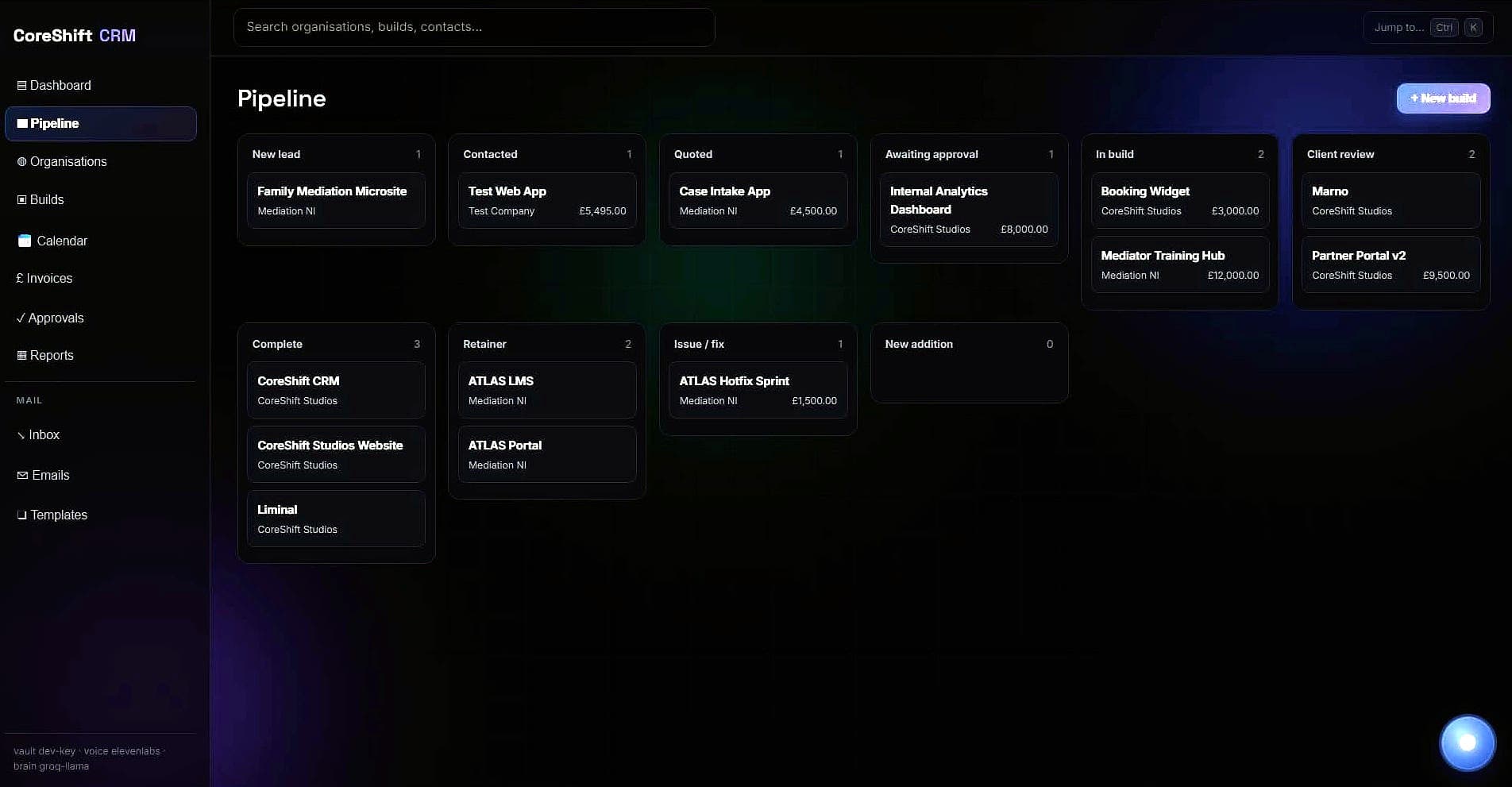Click the Organisations globe icon

click(21, 162)
